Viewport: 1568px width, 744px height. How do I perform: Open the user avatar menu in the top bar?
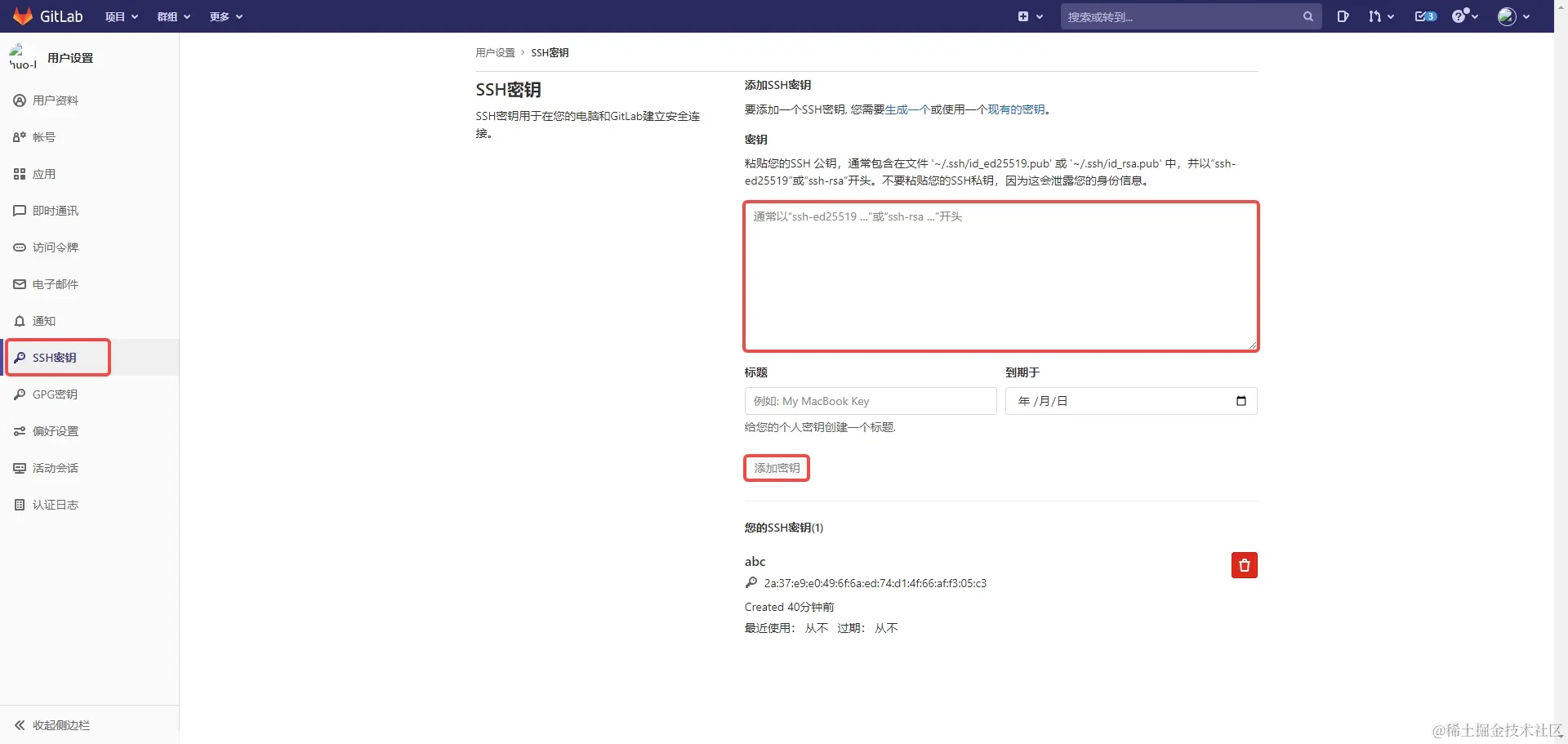(1513, 16)
